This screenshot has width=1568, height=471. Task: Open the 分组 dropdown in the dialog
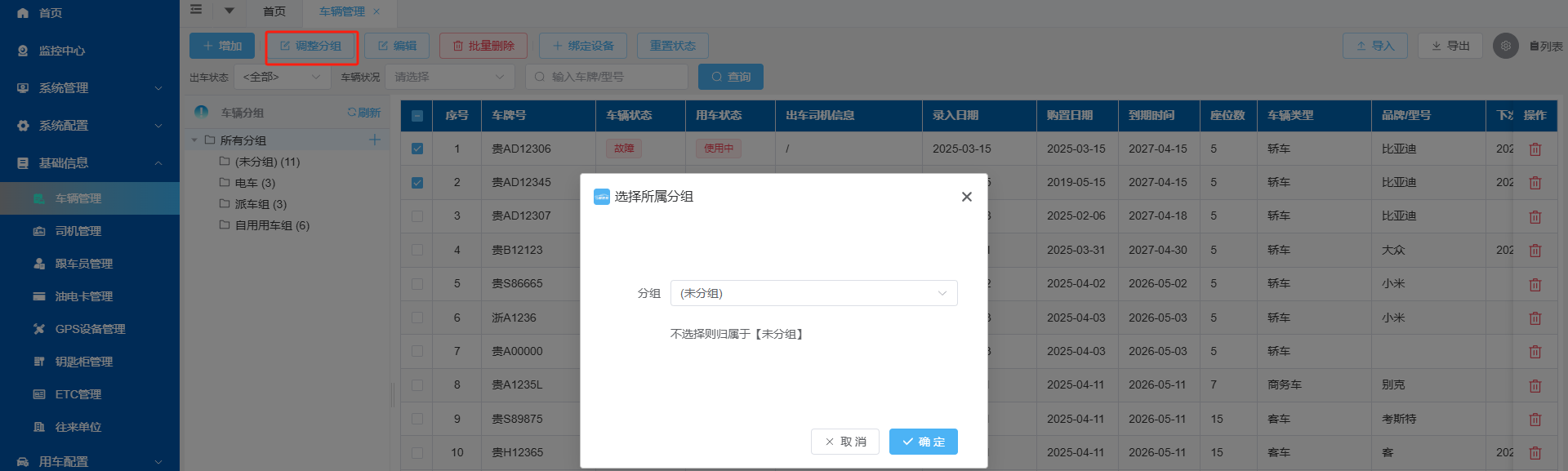813,293
